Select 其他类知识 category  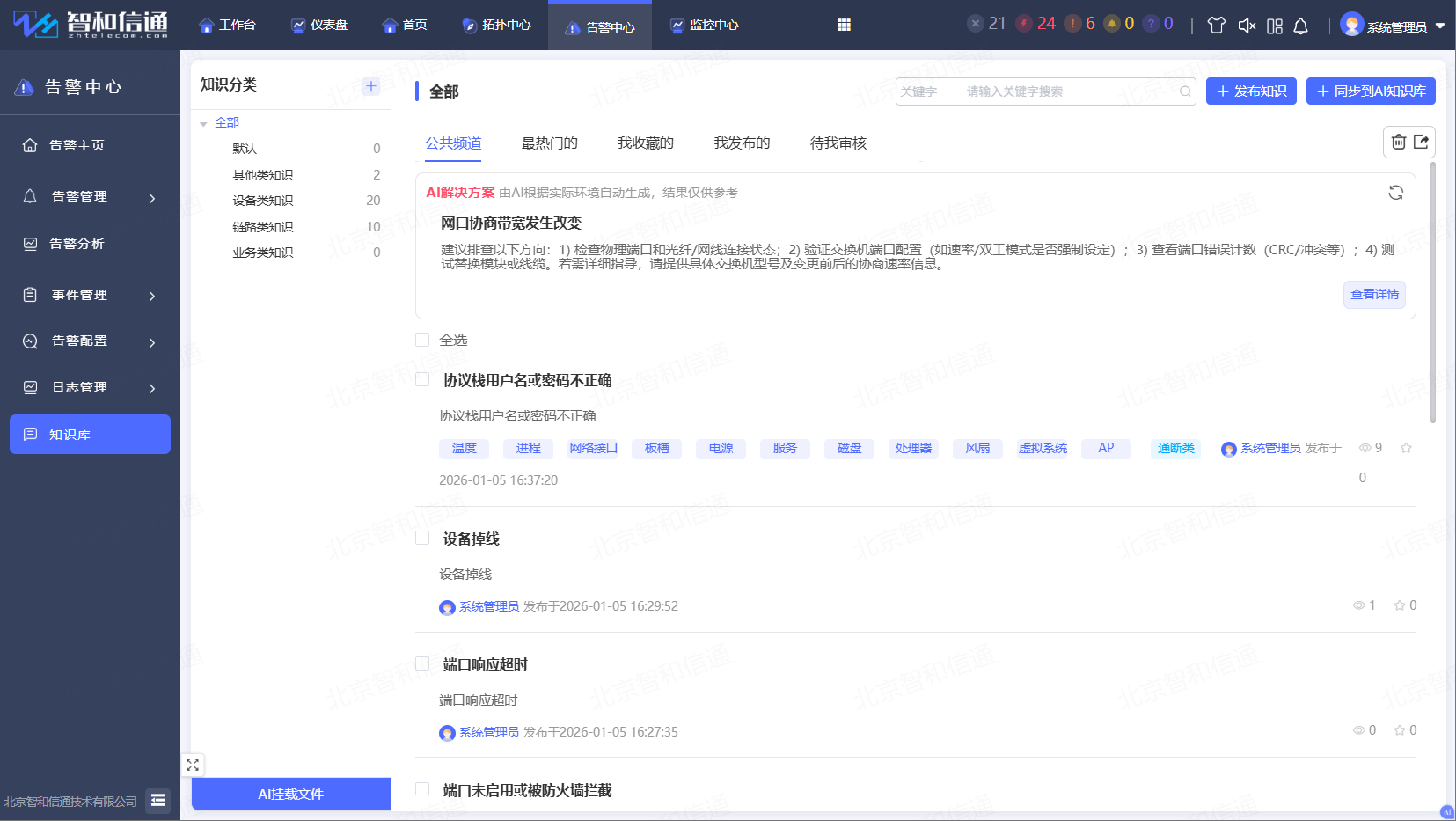263,175
